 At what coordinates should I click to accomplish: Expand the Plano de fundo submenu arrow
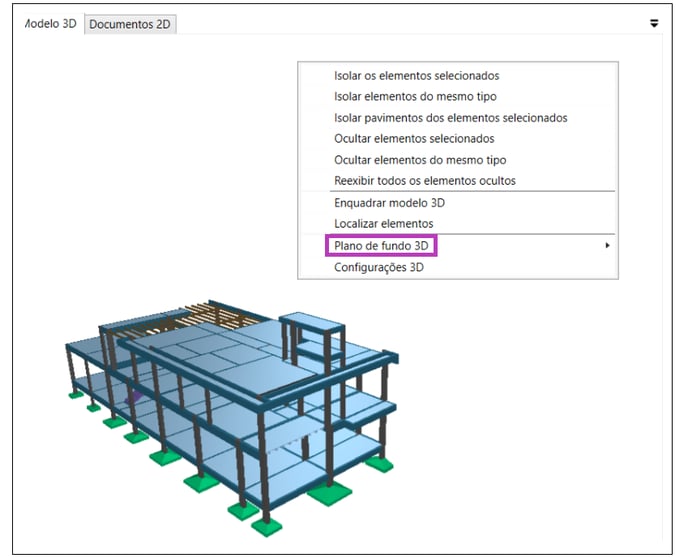point(607,245)
